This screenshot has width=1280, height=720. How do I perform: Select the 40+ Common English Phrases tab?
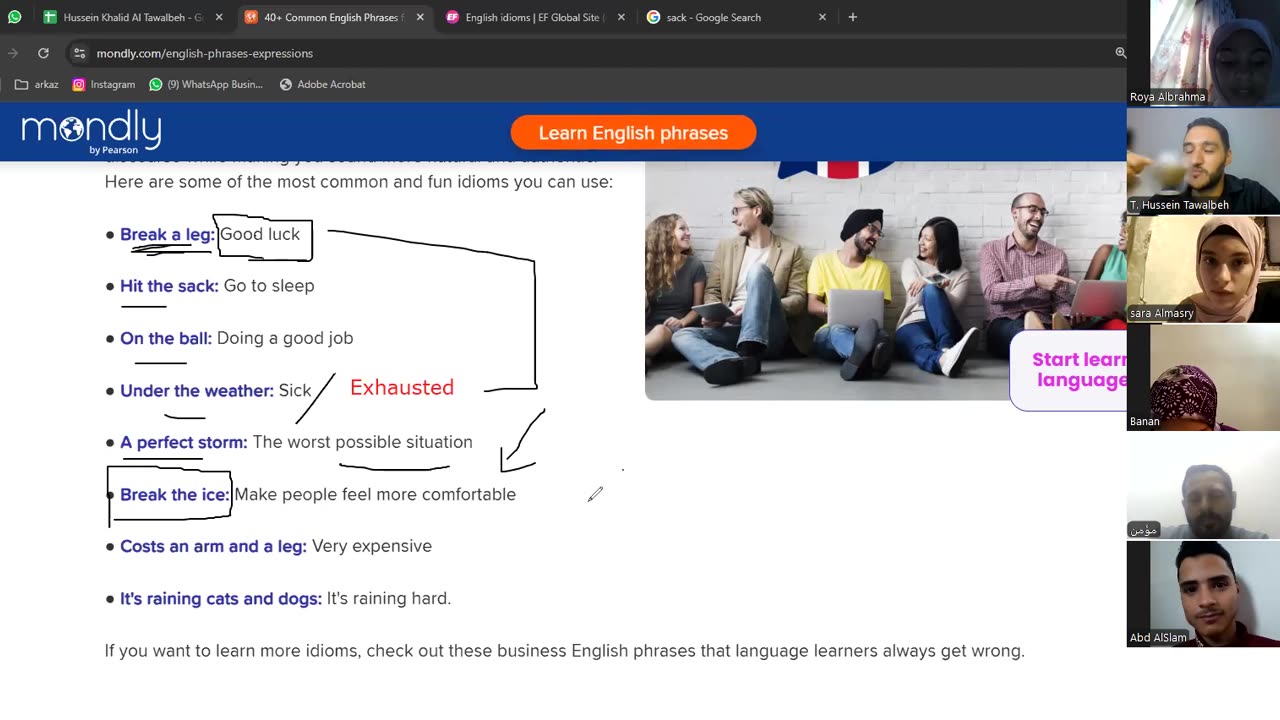coord(334,17)
